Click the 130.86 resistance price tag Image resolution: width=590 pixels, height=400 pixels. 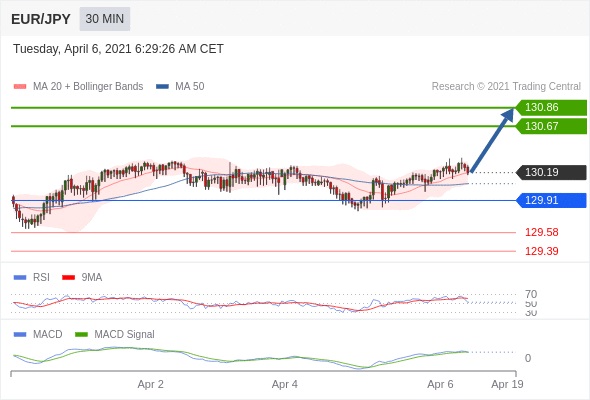551,108
